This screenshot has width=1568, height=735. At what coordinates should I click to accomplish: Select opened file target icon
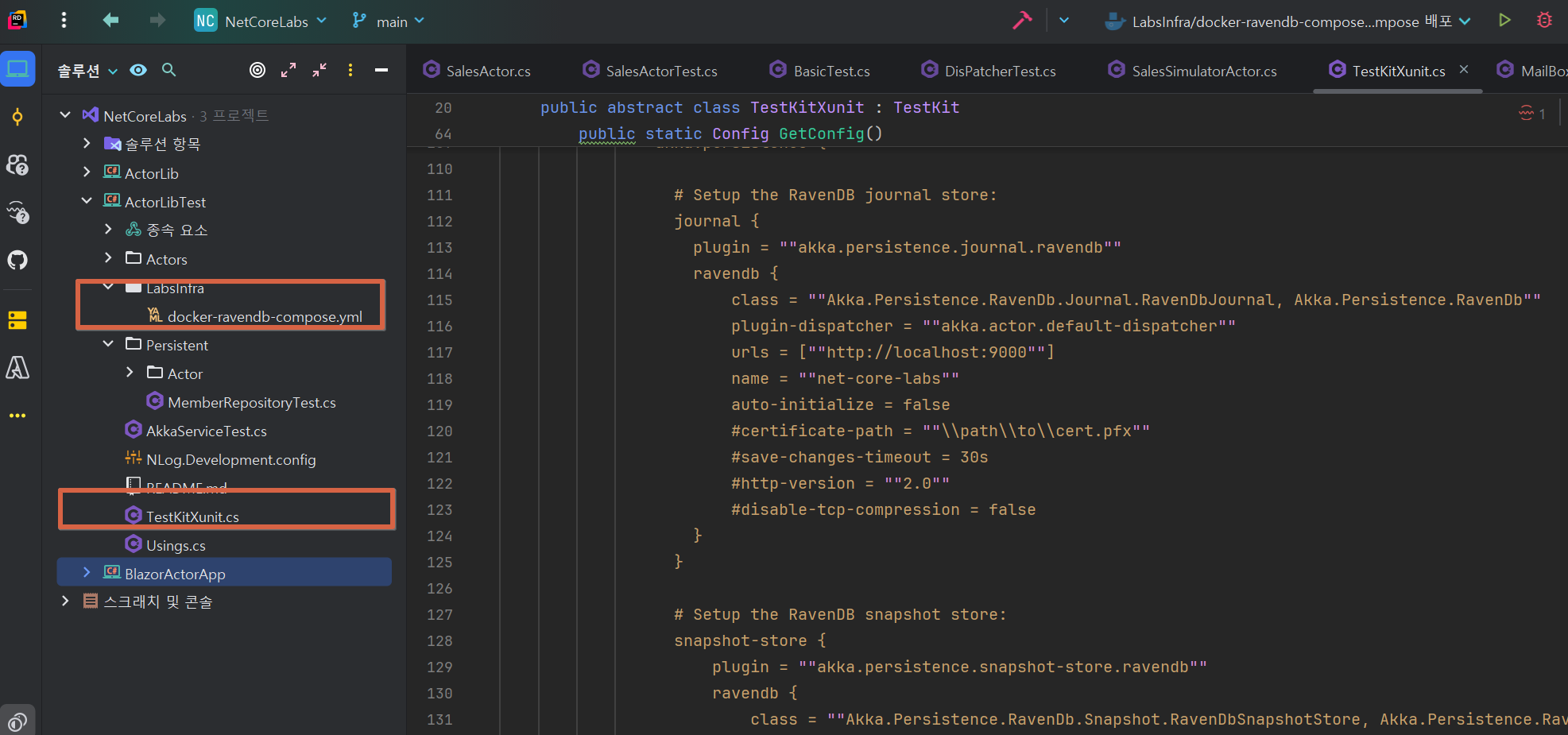pyautogui.click(x=257, y=70)
